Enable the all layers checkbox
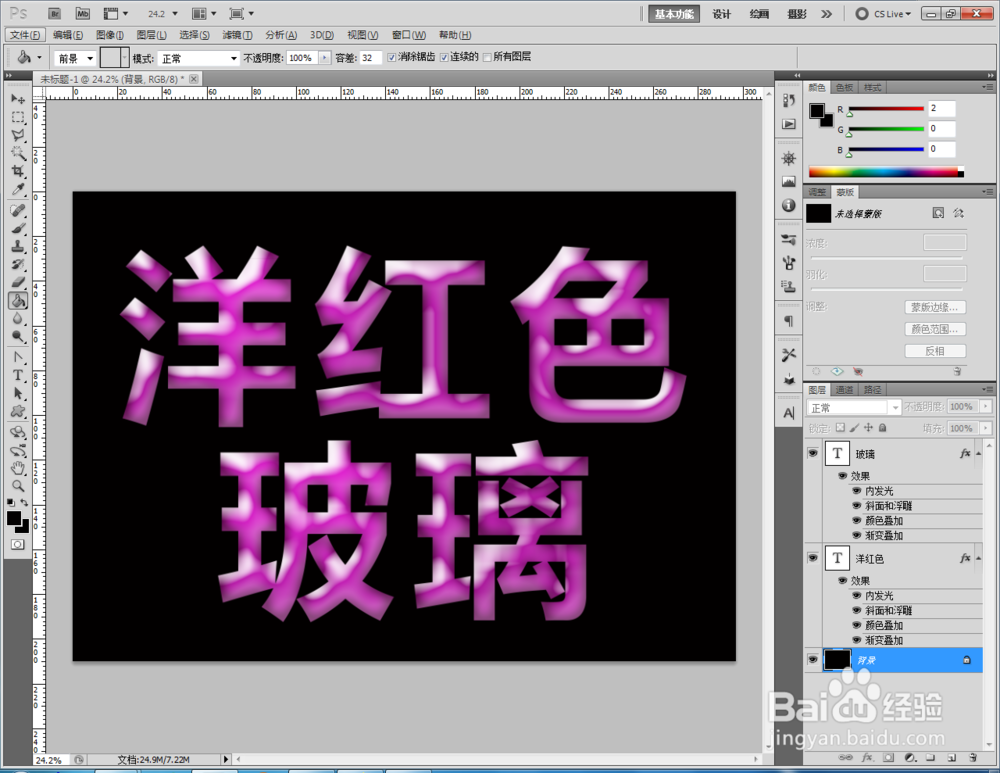1000x773 pixels. [487, 57]
